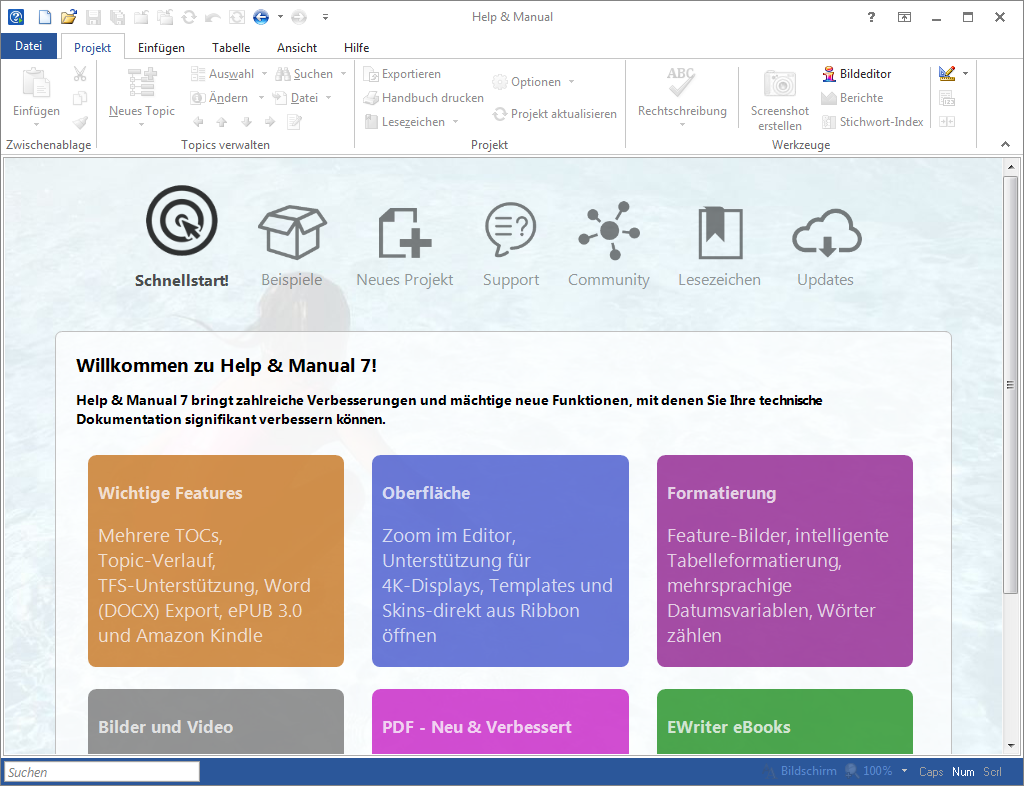Click the vertical scrollbar down arrow
This screenshot has height=786, width=1024.
click(x=1010, y=745)
